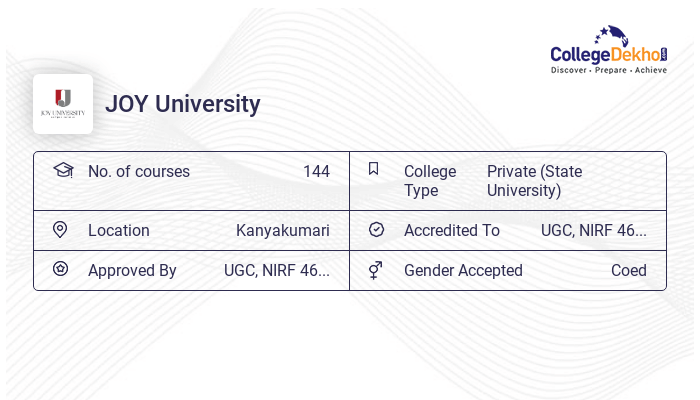
Task: Click the JOY University logo thumbnail
Action: click(x=63, y=104)
